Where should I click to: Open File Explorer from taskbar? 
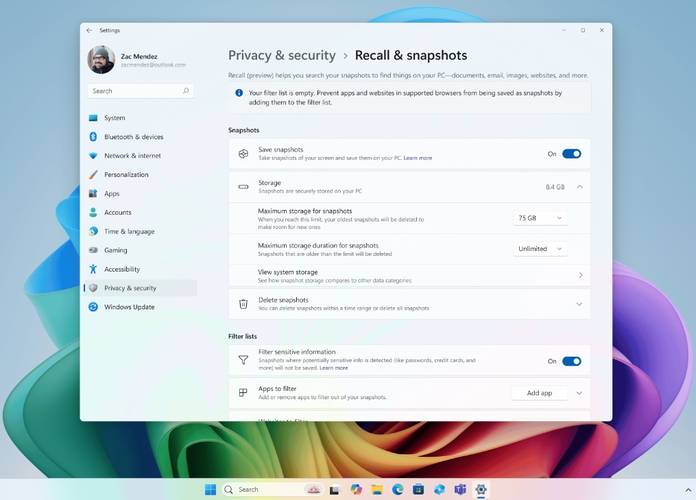tap(377, 489)
